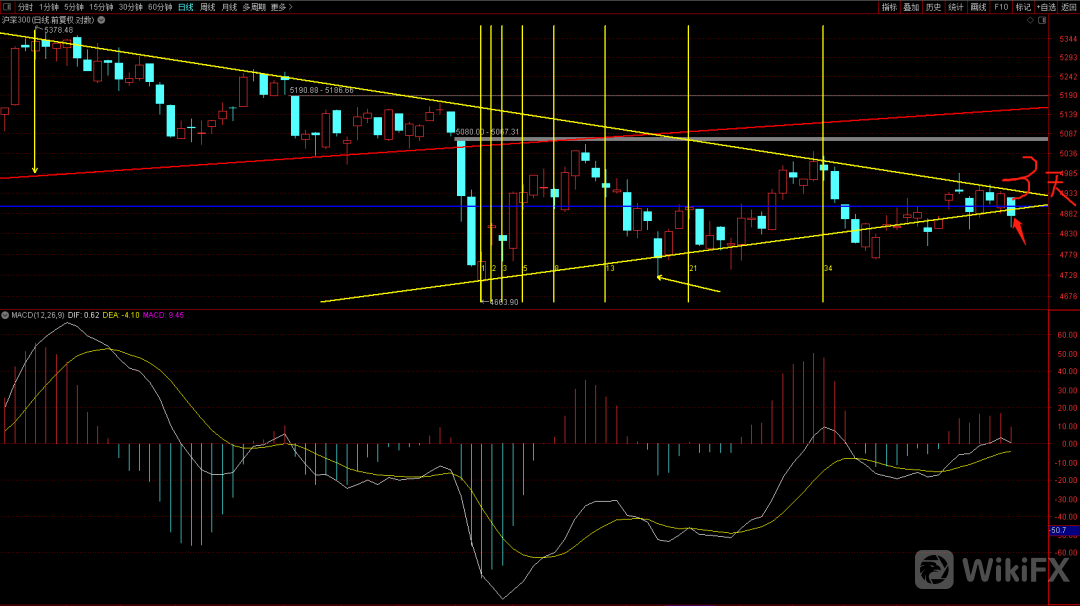Viewport: 1080px width, 606px height.
Task: Switch to 月线 monthly chart
Action: [230, 7]
